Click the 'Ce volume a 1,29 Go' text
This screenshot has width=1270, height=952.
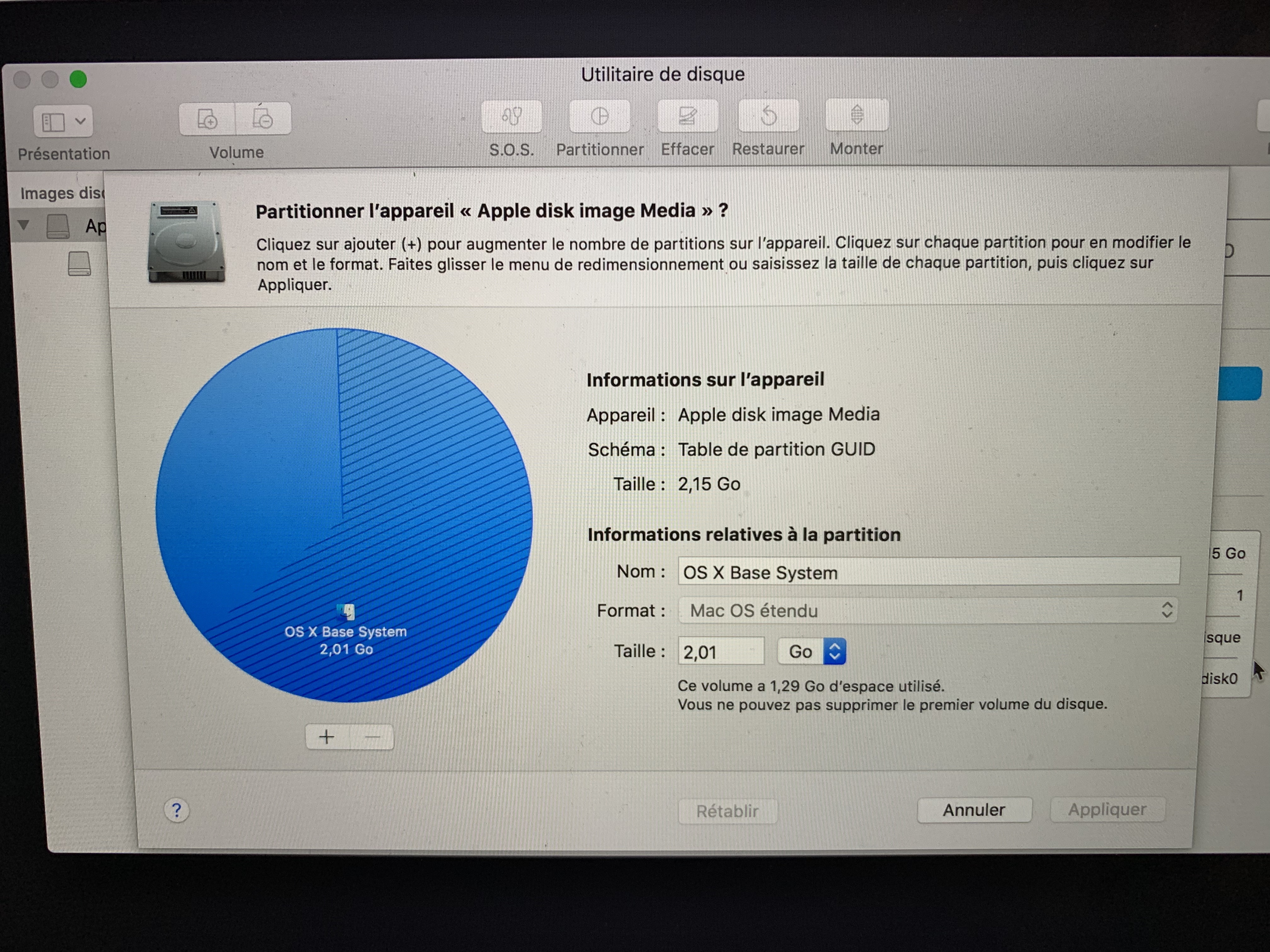811,686
